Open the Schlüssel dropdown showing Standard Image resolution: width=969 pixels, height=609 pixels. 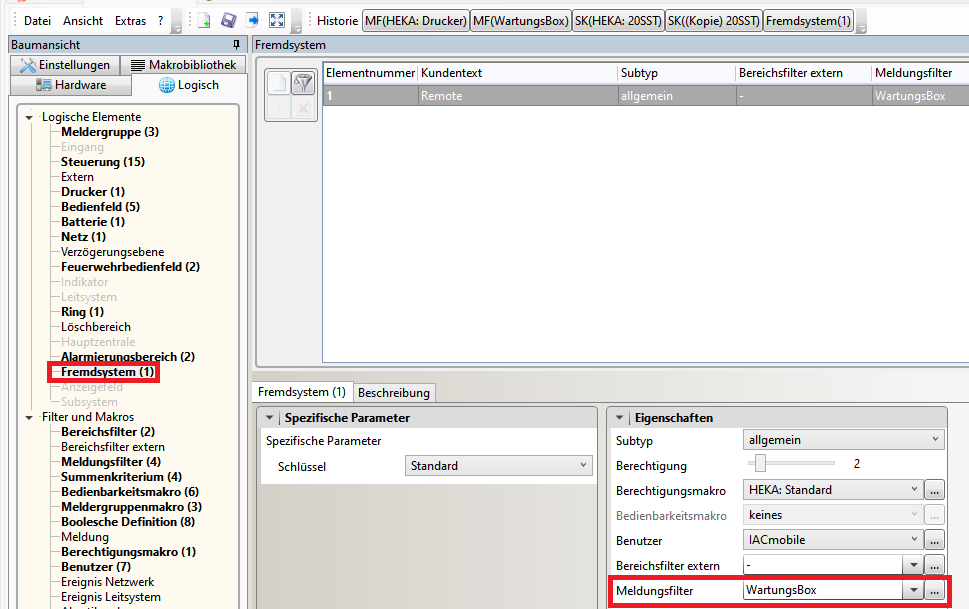(499, 466)
